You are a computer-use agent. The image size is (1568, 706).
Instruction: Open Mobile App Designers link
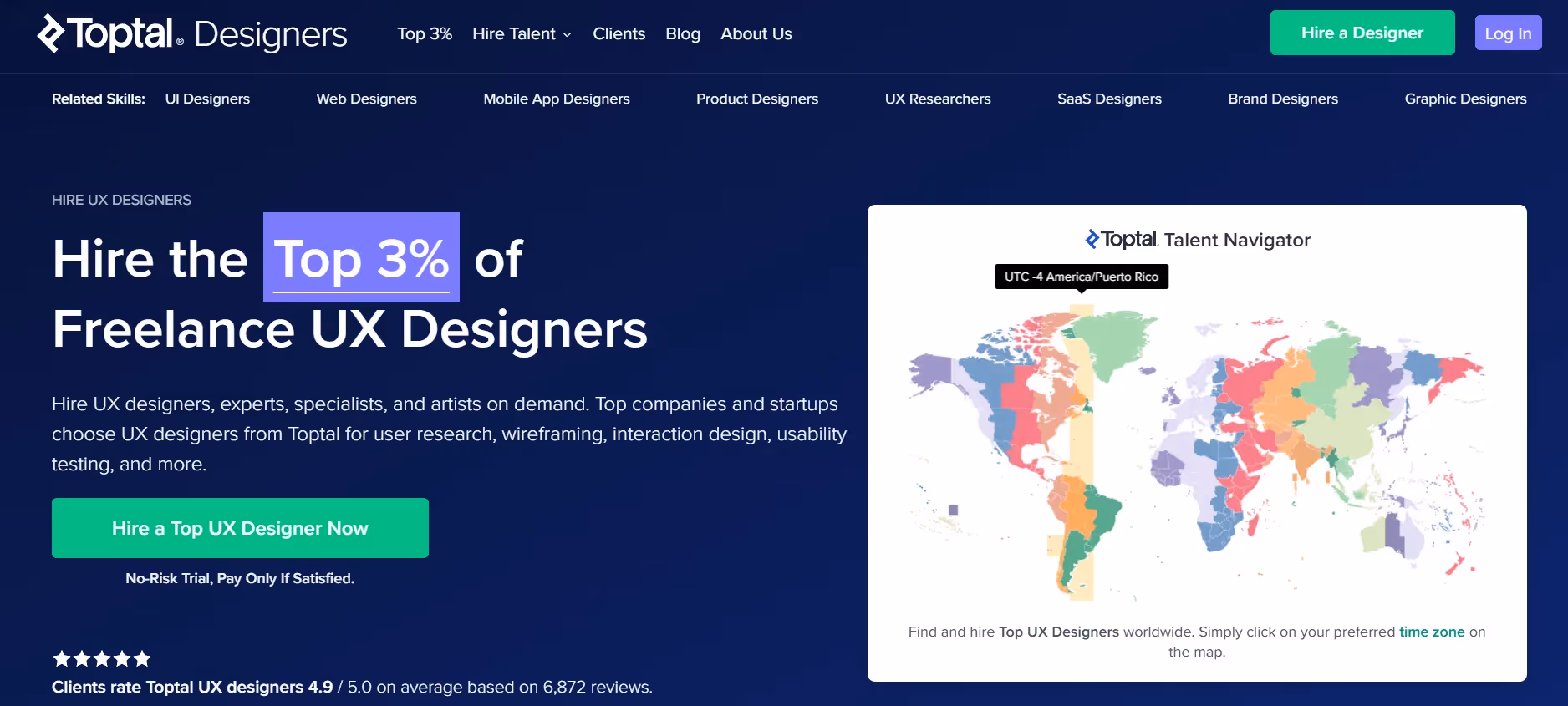[557, 99]
